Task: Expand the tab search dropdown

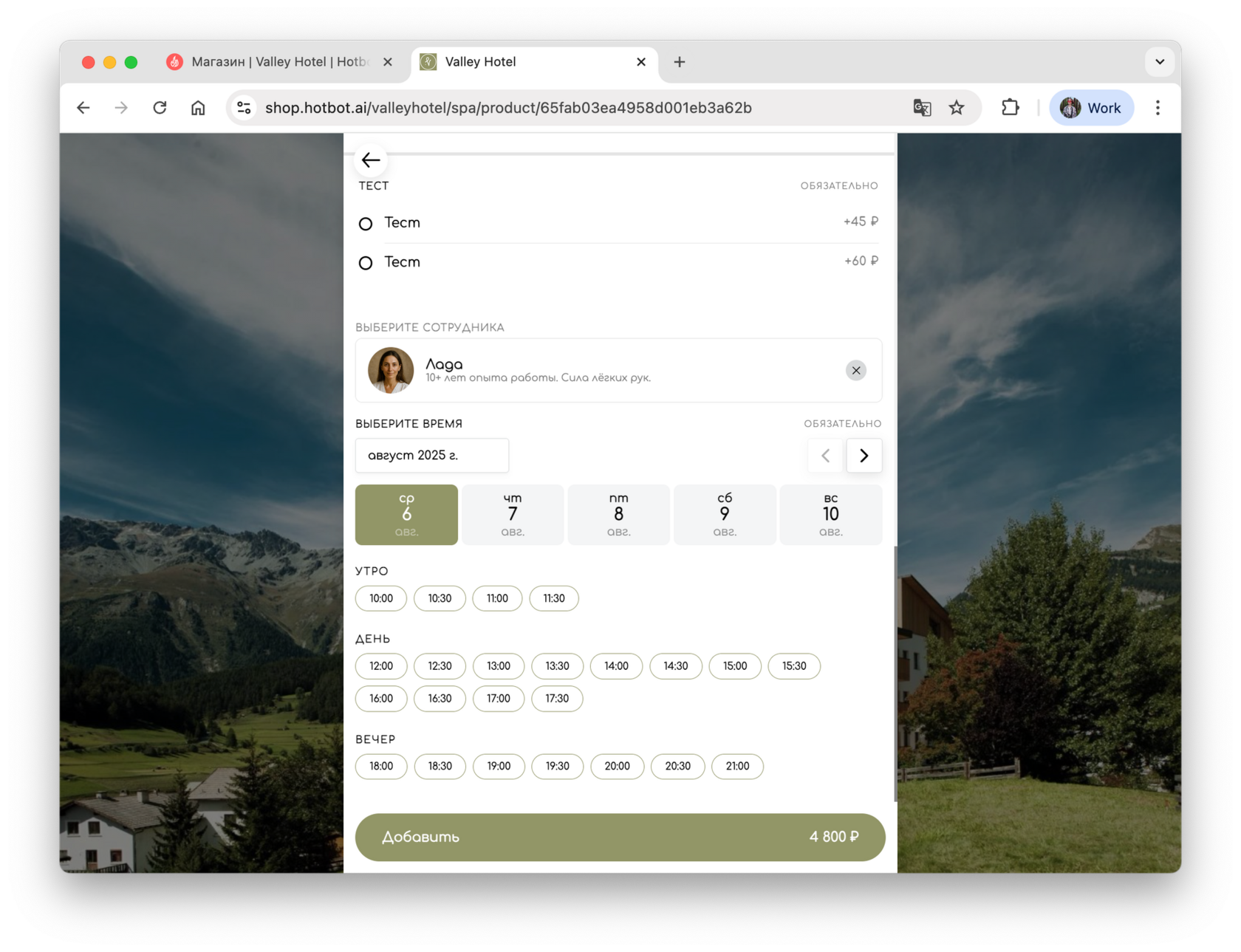Action: coord(1160,62)
